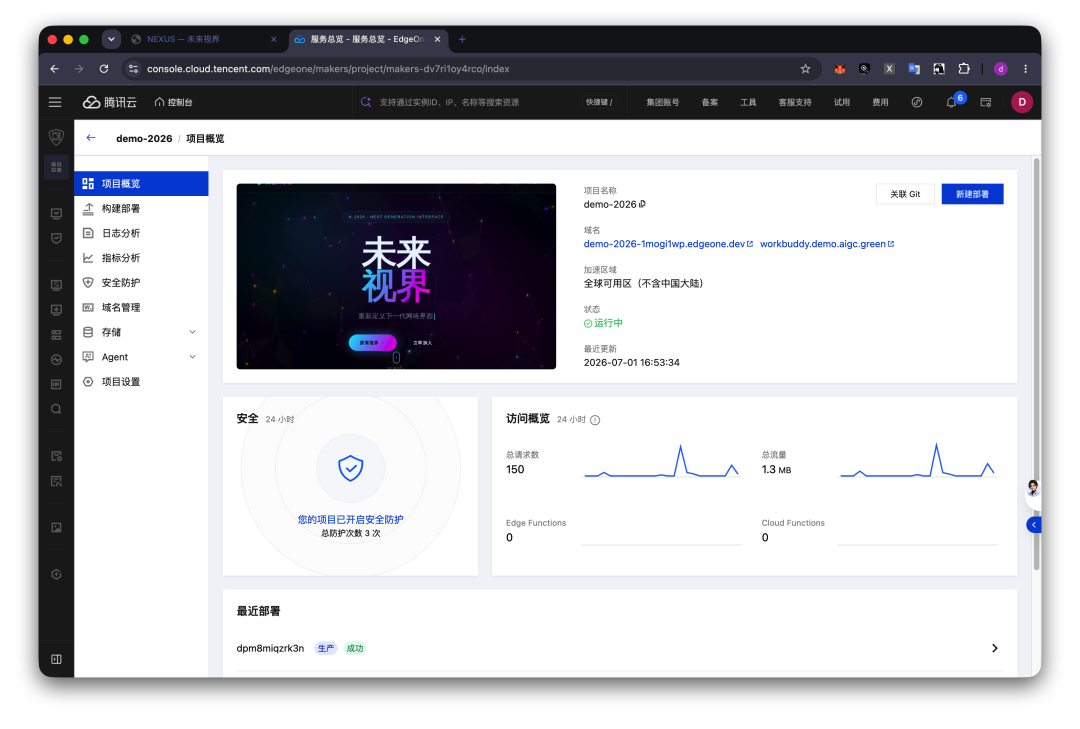Click the EdgeOne shield icon in left rail
This screenshot has width=1080, height=729.
pyautogui.click(x=56, y=137)
